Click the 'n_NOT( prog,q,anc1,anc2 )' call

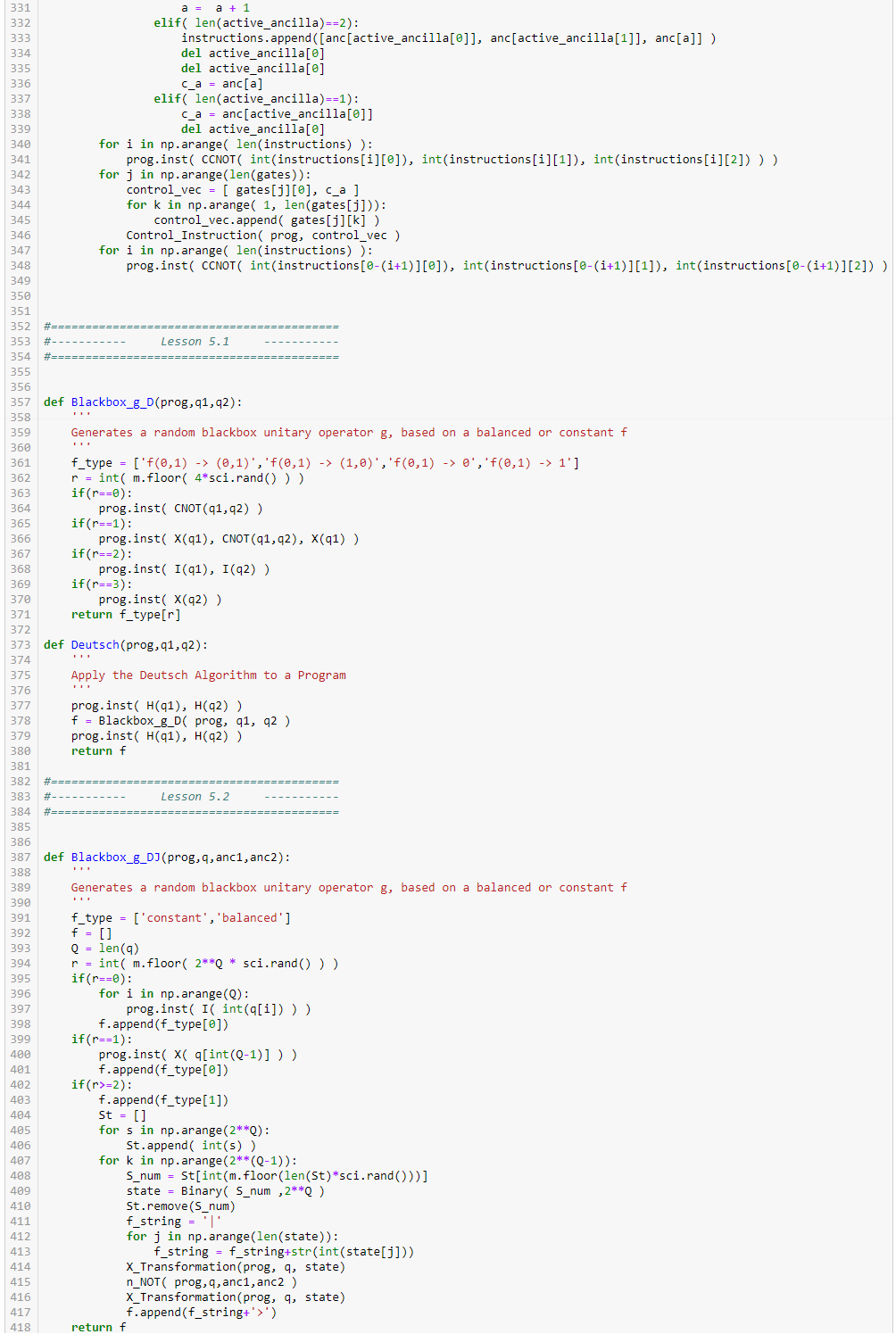click(x=212, y=1282)
